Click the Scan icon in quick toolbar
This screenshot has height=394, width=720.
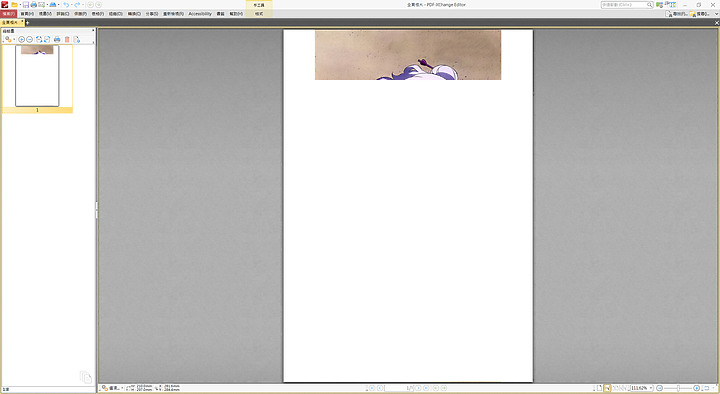pyautogui.click(x=53, y=5)
